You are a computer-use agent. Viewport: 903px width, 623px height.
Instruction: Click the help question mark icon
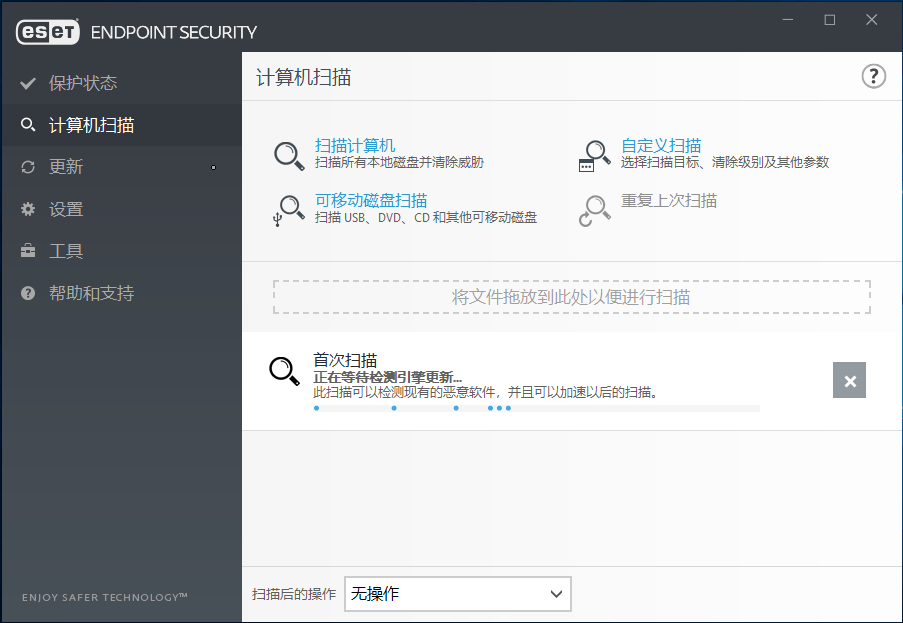click(873, 76)
